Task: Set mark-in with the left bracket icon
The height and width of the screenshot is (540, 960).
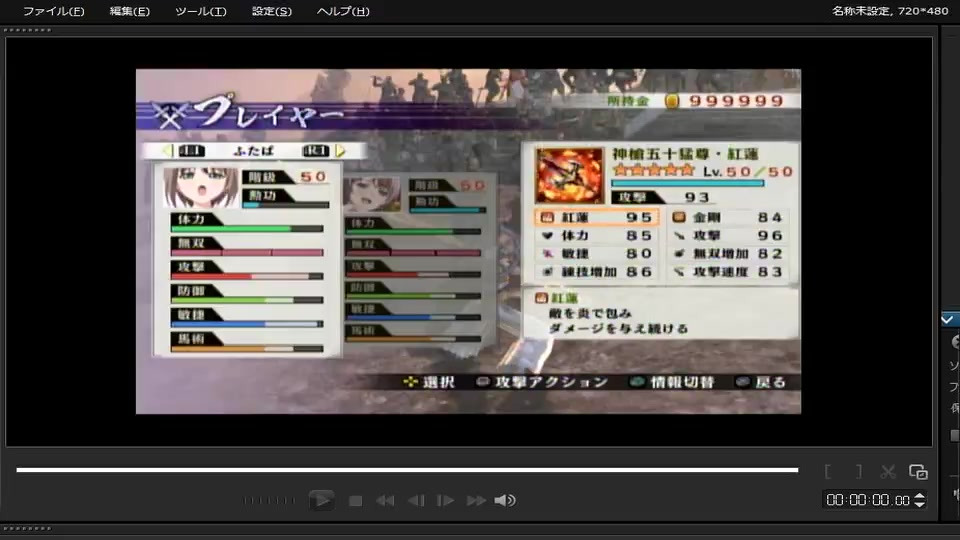Action: 828,471
